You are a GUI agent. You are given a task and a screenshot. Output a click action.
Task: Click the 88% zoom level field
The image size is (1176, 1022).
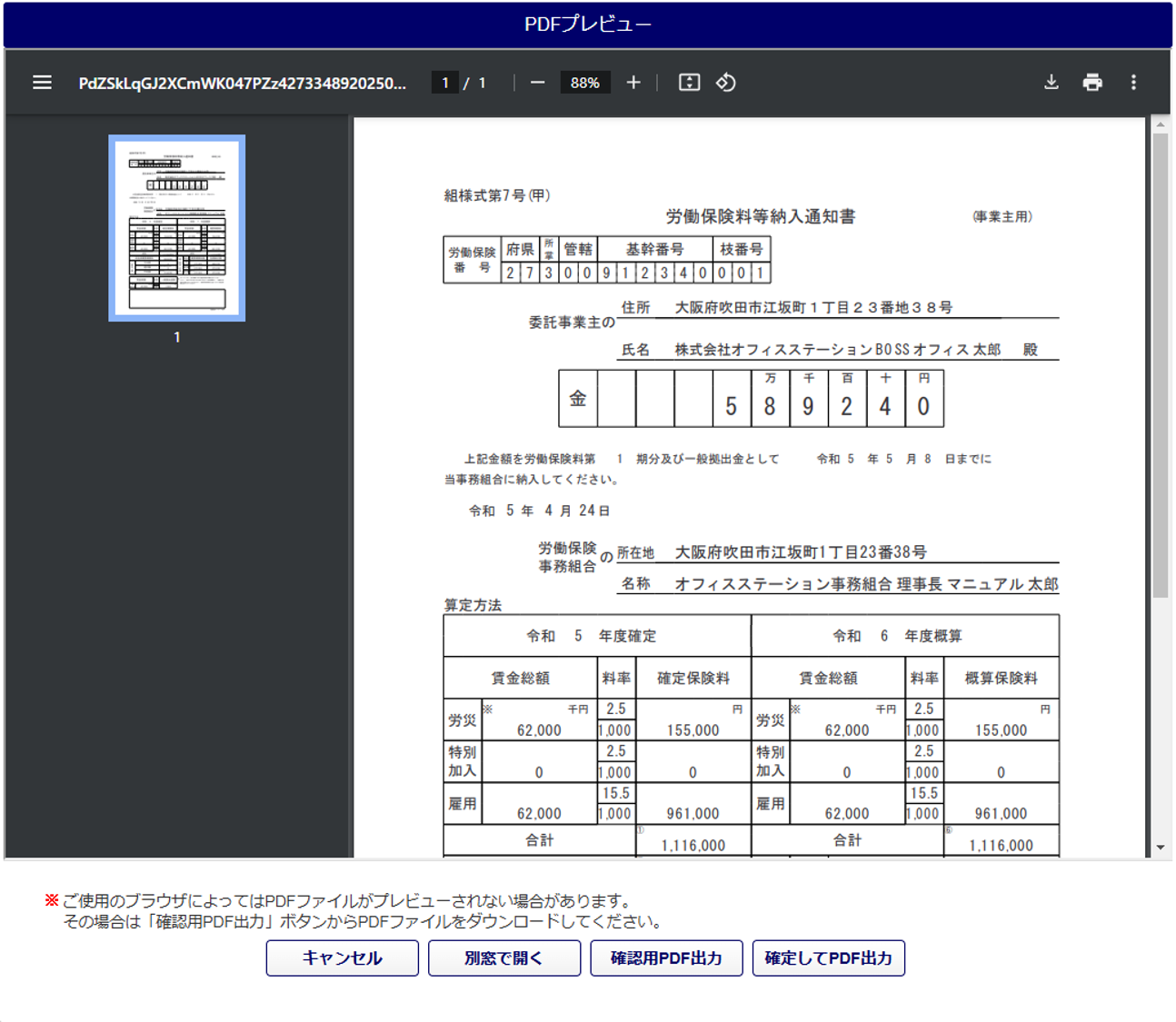click(x=584, y=83)
